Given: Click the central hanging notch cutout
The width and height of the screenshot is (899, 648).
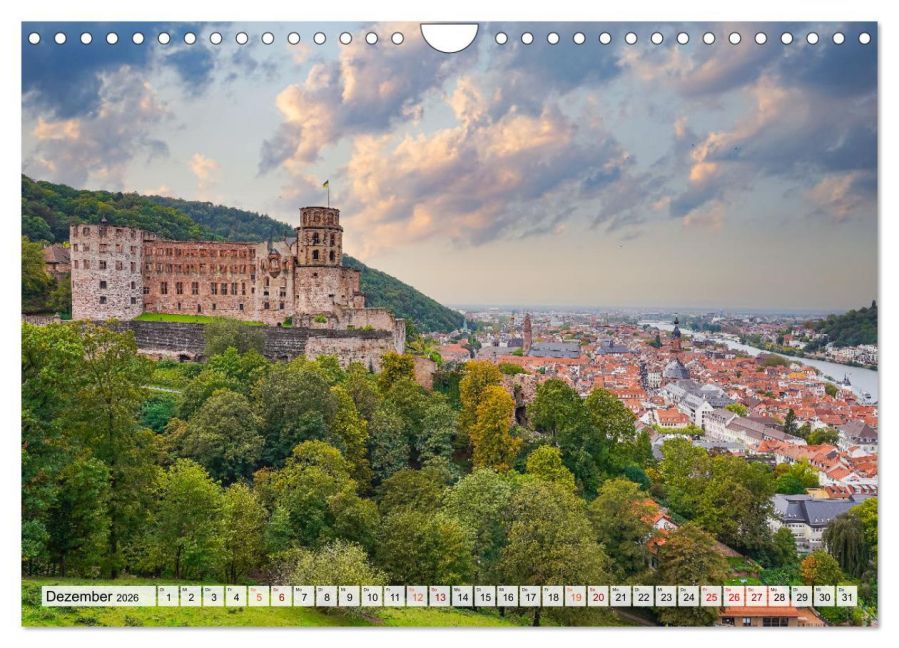Looking at the screenshot, I should pyautogui.click(x=449, y=36).
